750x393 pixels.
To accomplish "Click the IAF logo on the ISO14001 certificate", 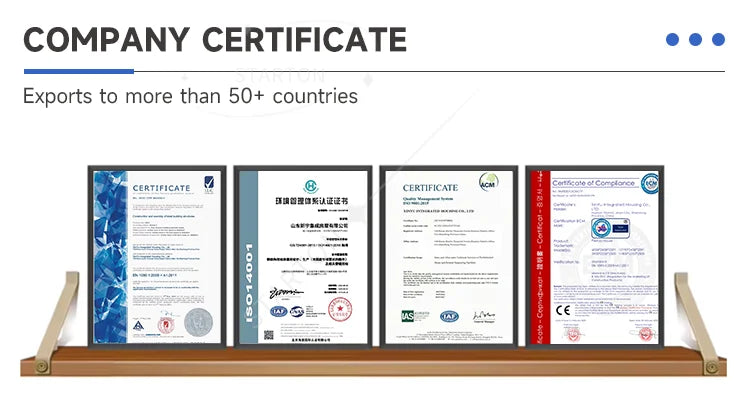I will point(278,311).
